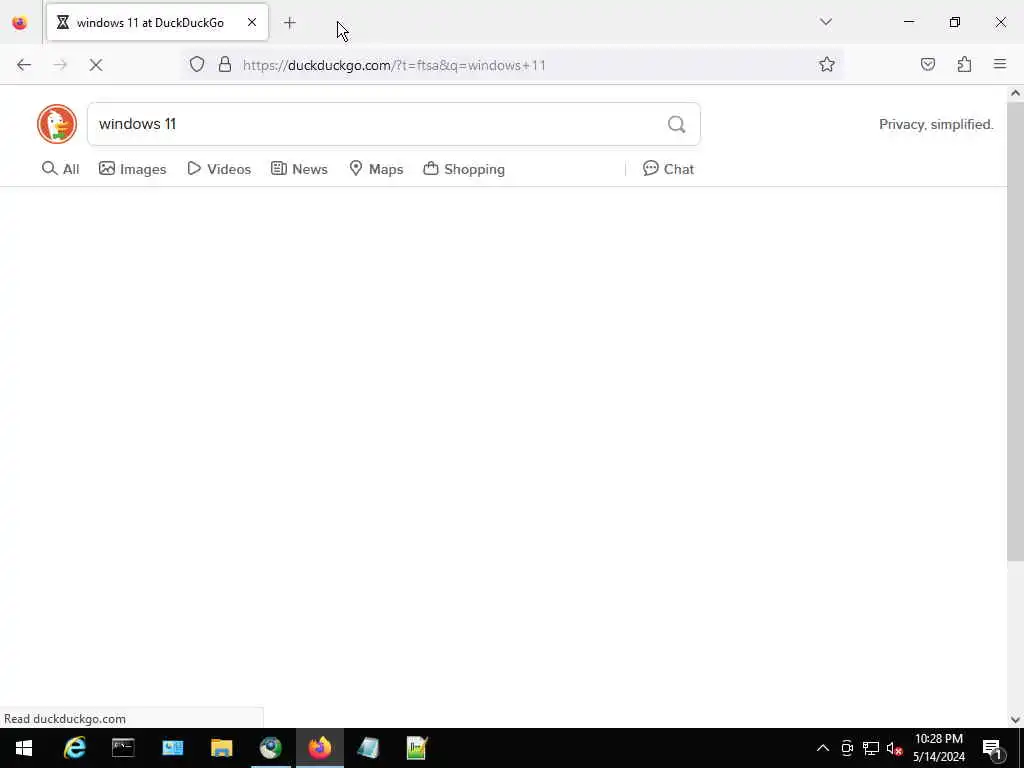The image size is (1024, 768).
Task: Open the blue window taskbar app
Action: coord(172,748)
